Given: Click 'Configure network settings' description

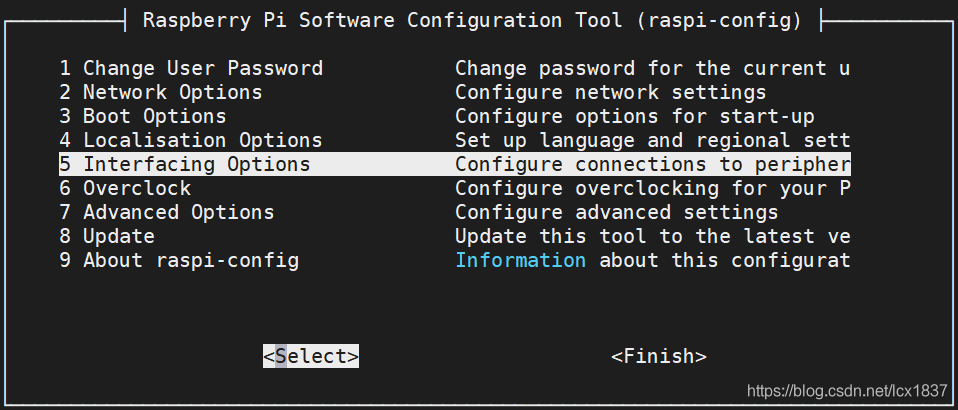Looking at the screenshot, I should click(610, 92).
